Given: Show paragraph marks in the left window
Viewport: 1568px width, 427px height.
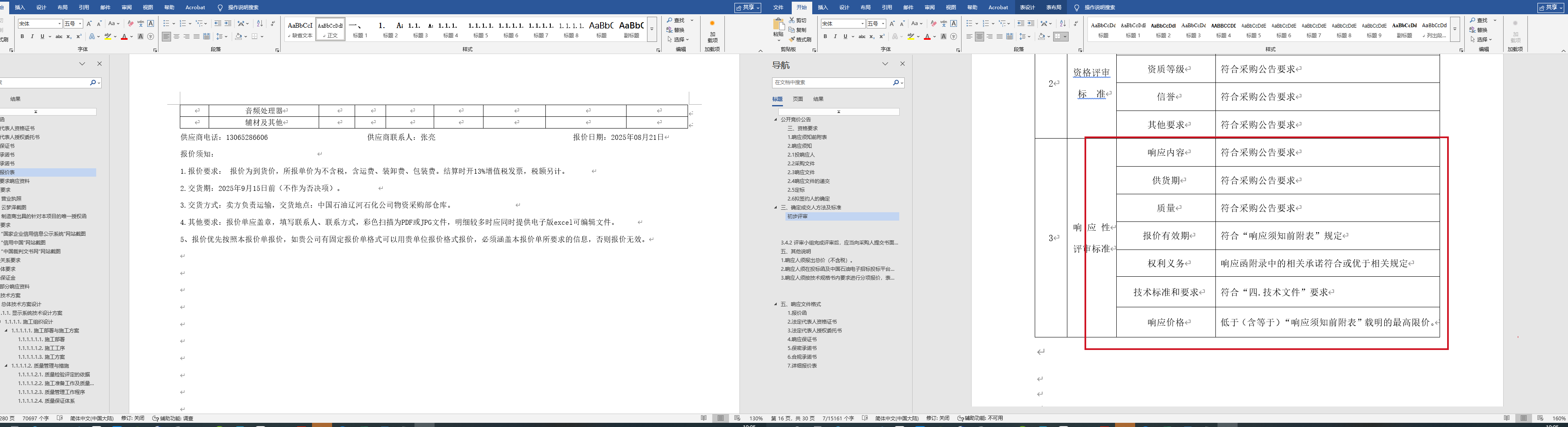Looking at the screenshot, I should click(x=273, y=24).
